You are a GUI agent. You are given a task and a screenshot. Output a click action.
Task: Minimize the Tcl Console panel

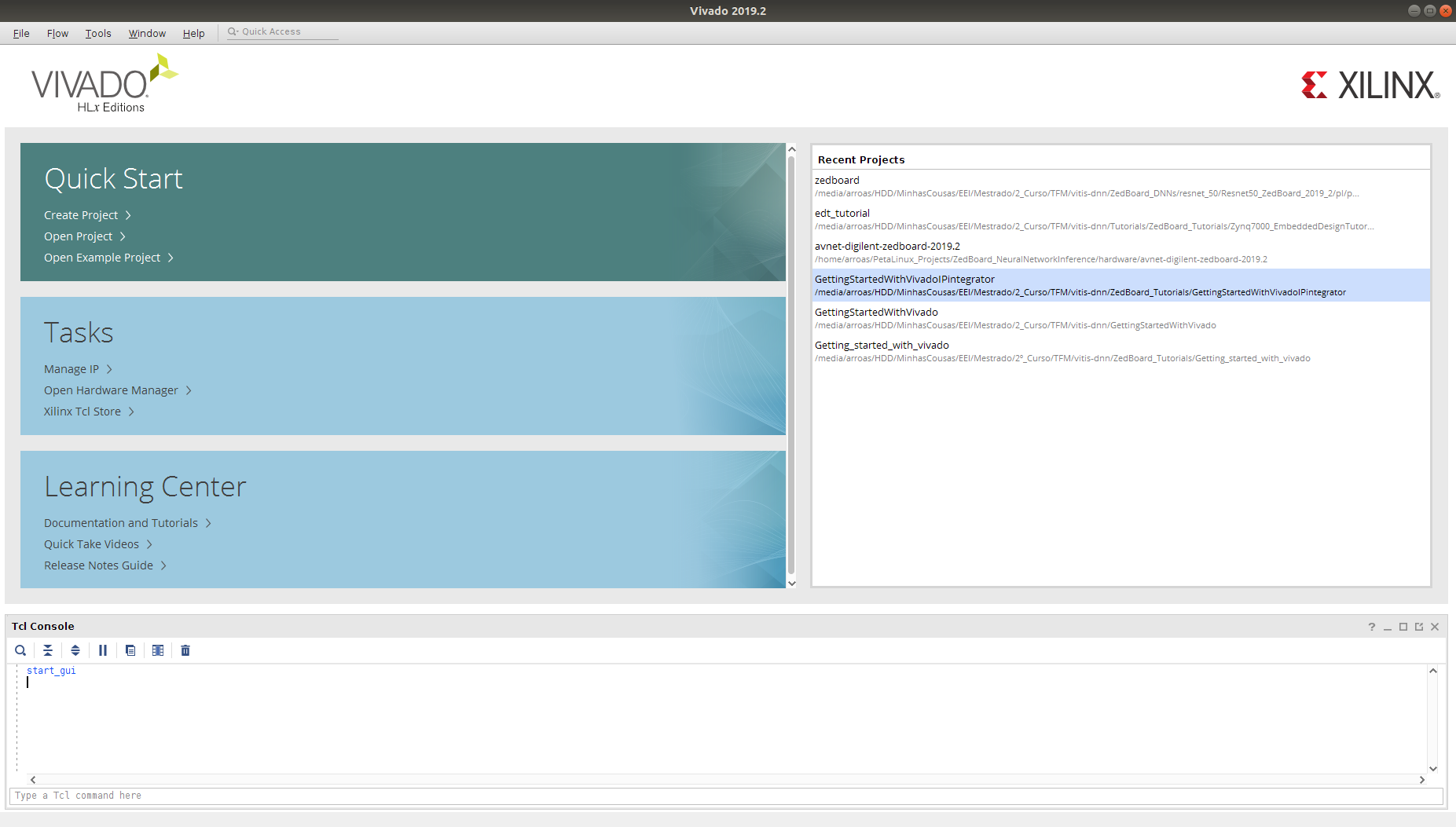(1388, 627)
